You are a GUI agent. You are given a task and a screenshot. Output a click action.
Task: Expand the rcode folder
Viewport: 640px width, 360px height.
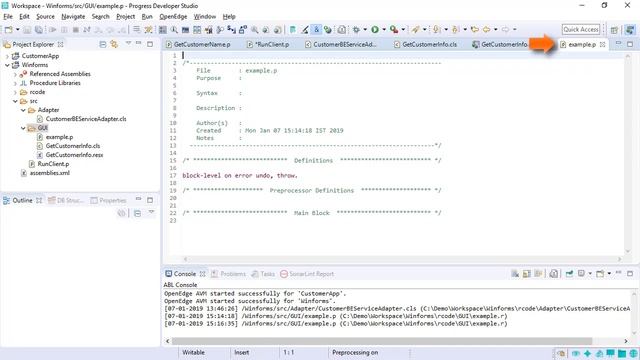point(16,92)
